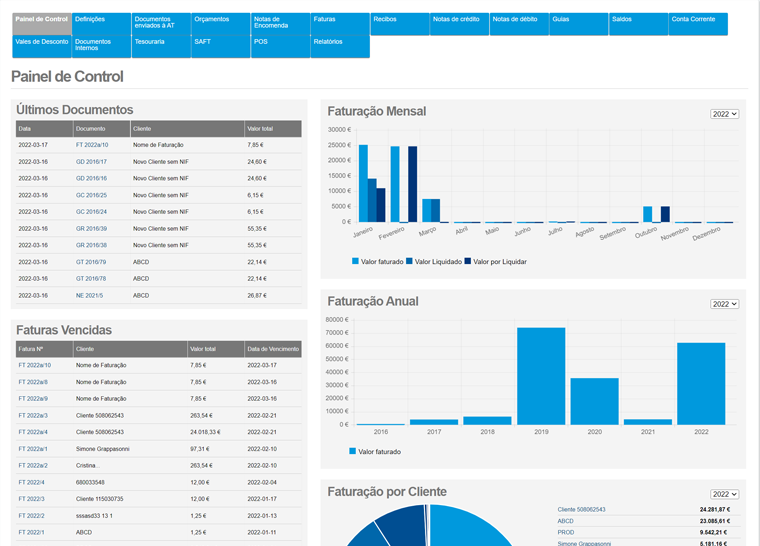Open the Faturas tab
The image size is (760, 546).
pos(340,24)
